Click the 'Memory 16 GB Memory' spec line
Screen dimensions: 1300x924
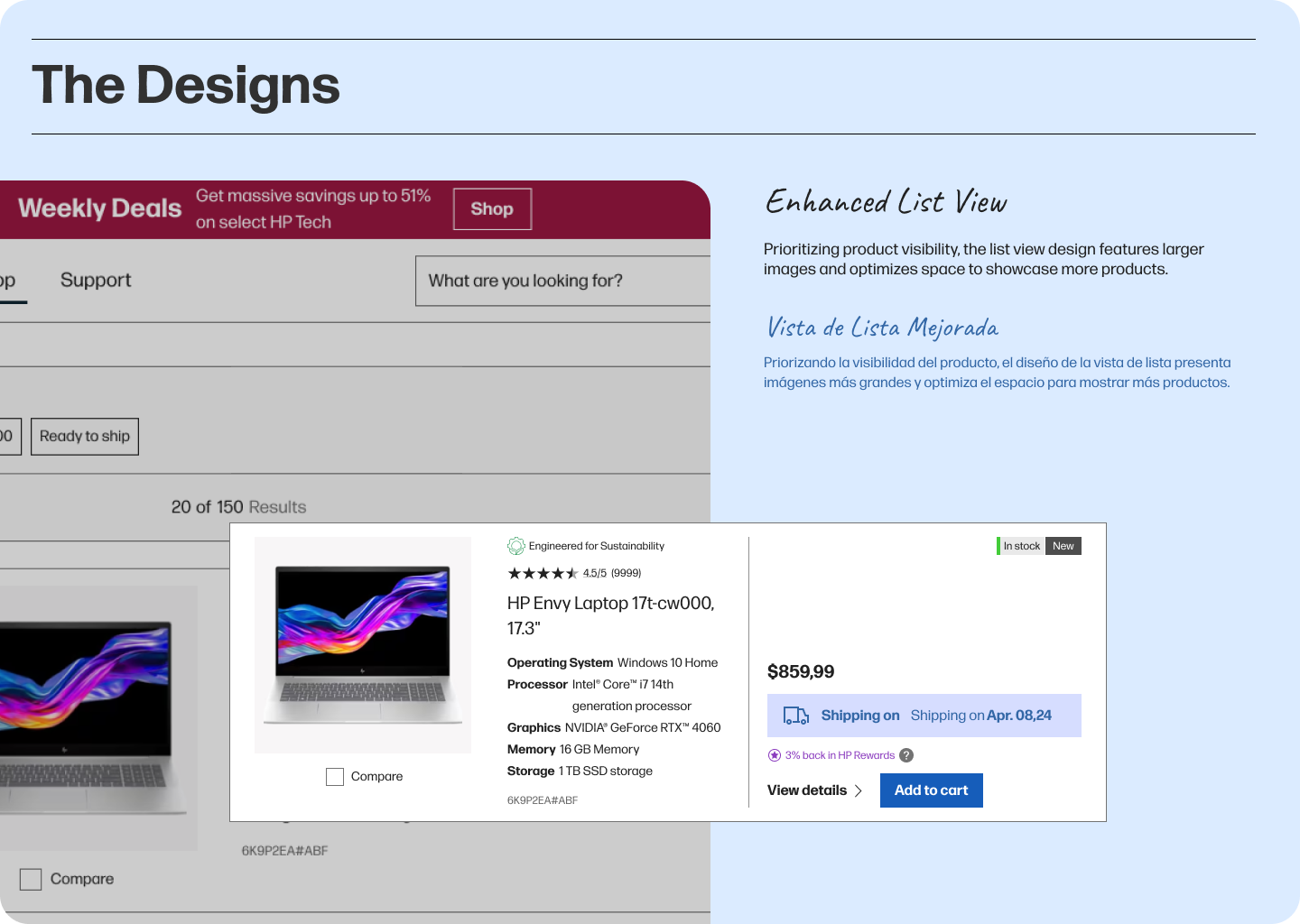573,750
